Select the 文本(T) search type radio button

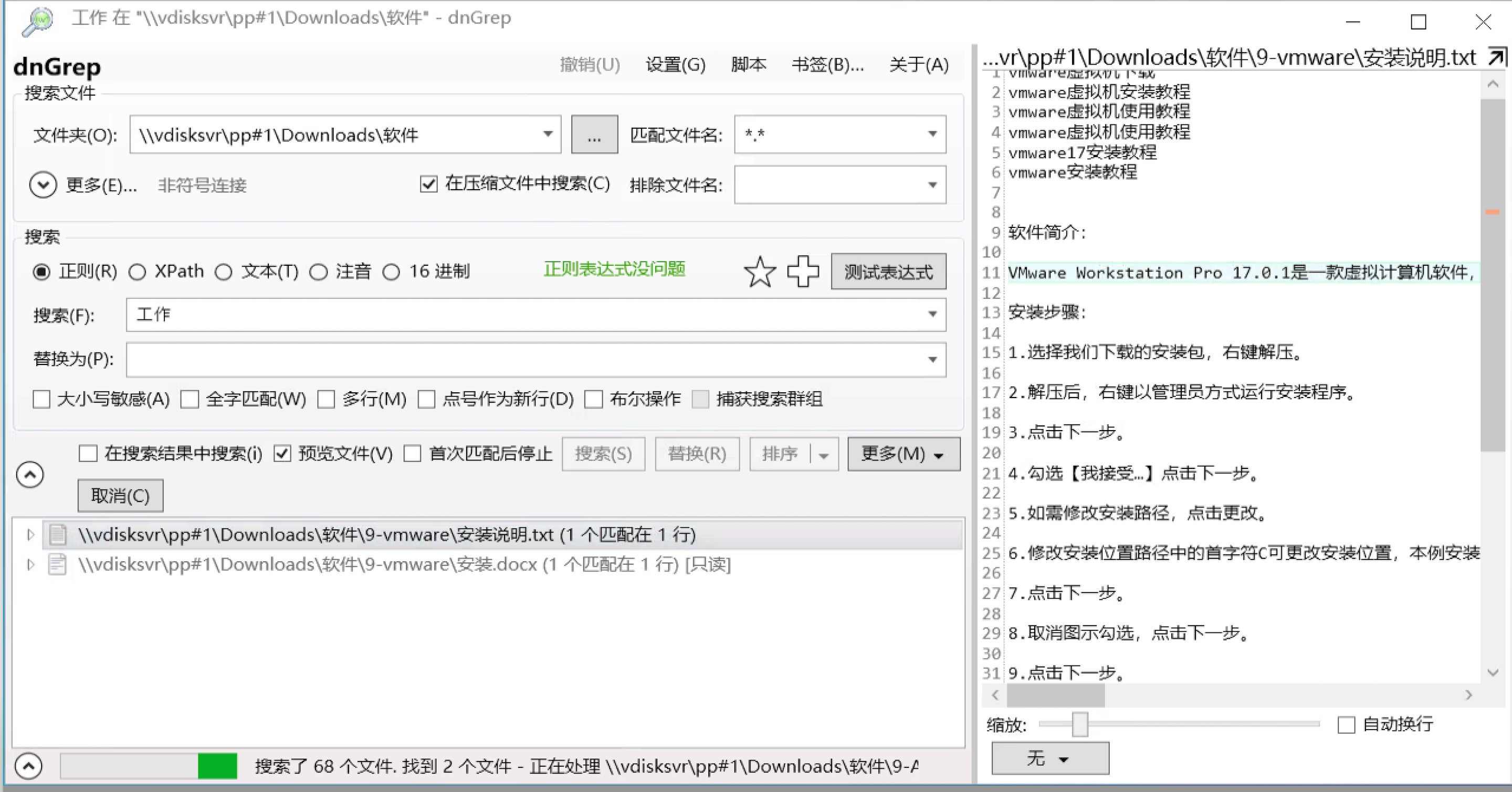click(x=224, y=272)
